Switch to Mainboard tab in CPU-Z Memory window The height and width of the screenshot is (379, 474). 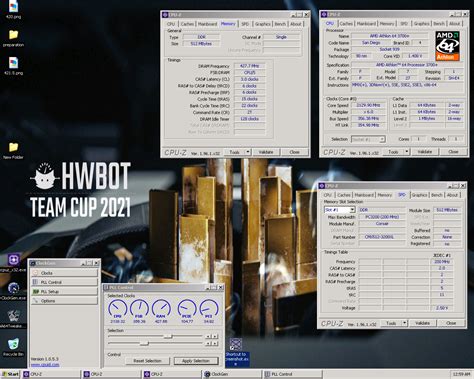[x=207, y=24]
